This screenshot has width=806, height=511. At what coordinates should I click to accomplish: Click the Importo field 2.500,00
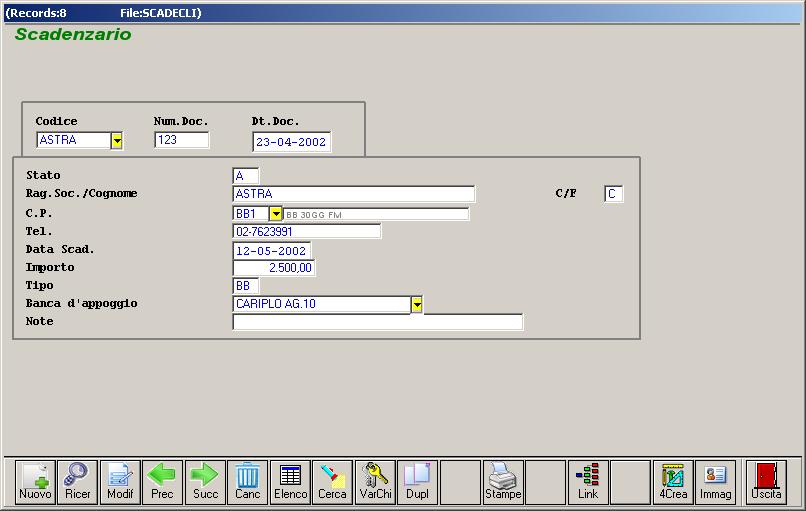coord(273,268)
